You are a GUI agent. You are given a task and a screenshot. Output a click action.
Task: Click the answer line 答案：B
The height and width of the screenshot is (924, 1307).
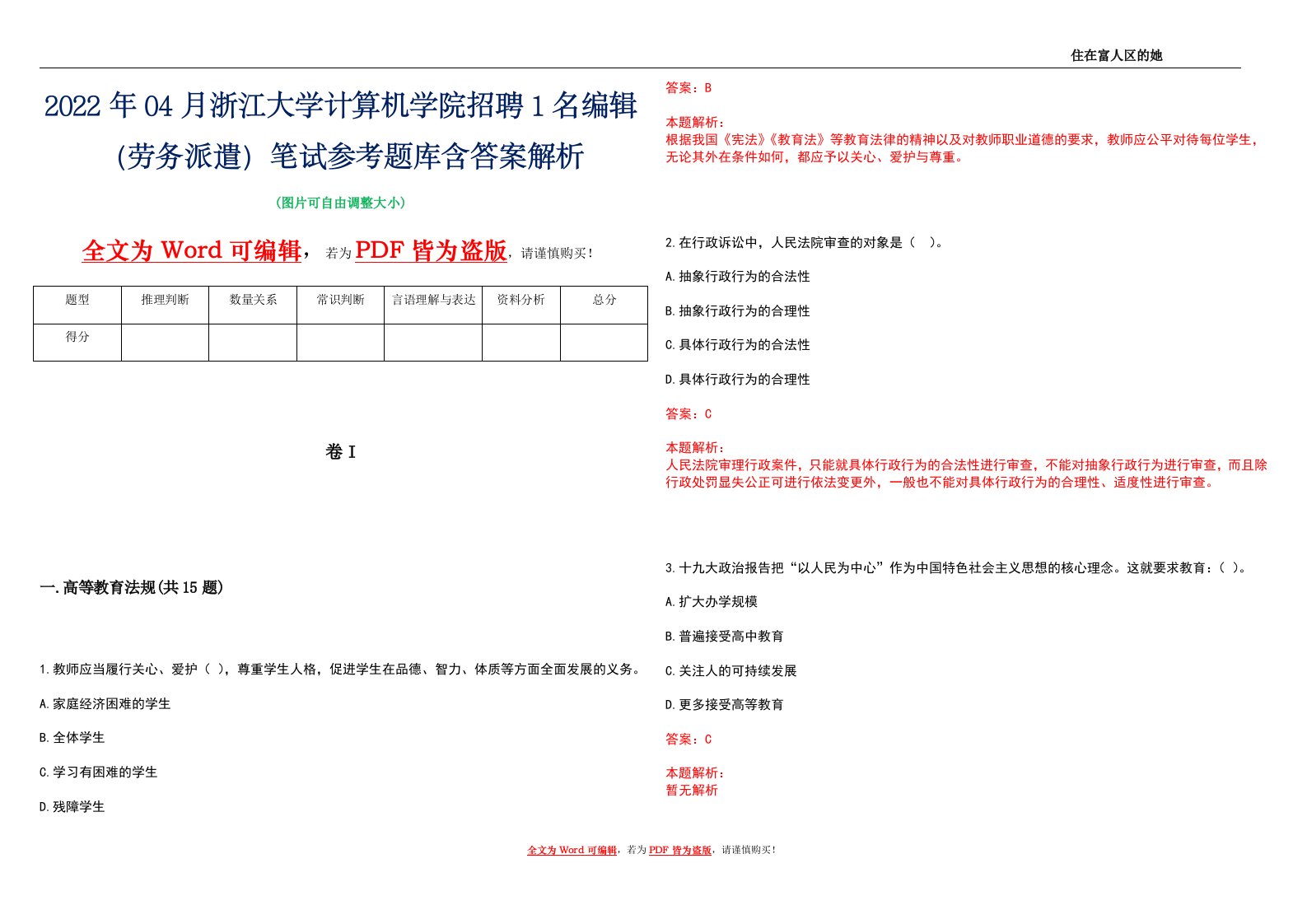[689, 87]
